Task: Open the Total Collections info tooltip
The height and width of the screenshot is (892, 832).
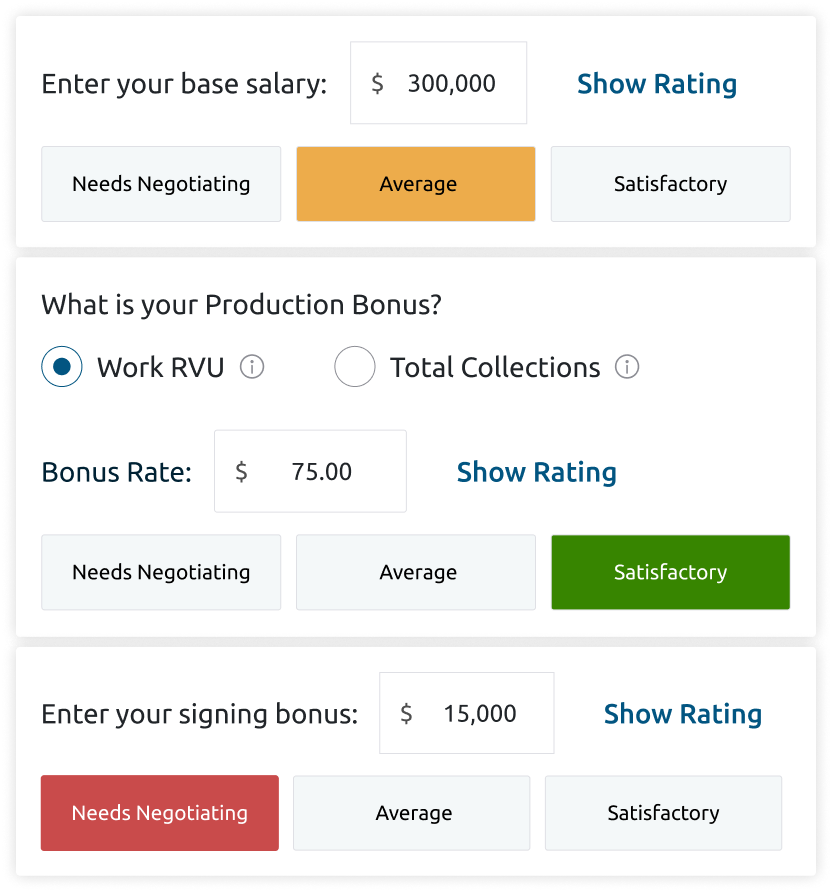Action: coord(627,367)
